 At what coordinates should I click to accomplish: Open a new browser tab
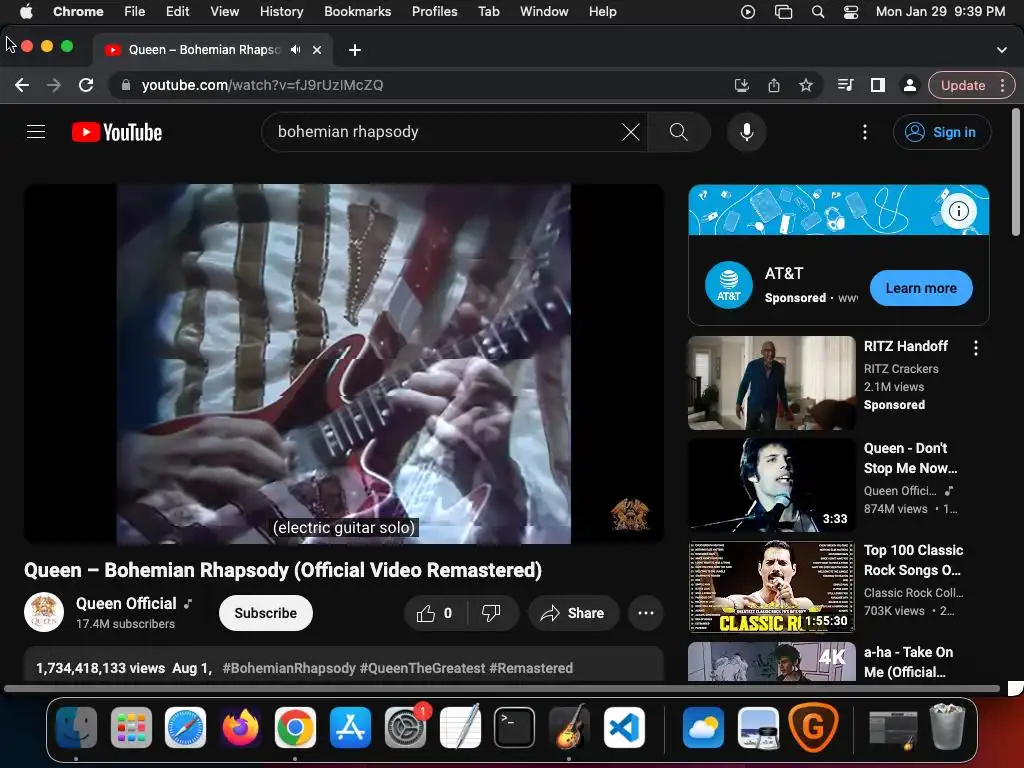click(355, 50)
